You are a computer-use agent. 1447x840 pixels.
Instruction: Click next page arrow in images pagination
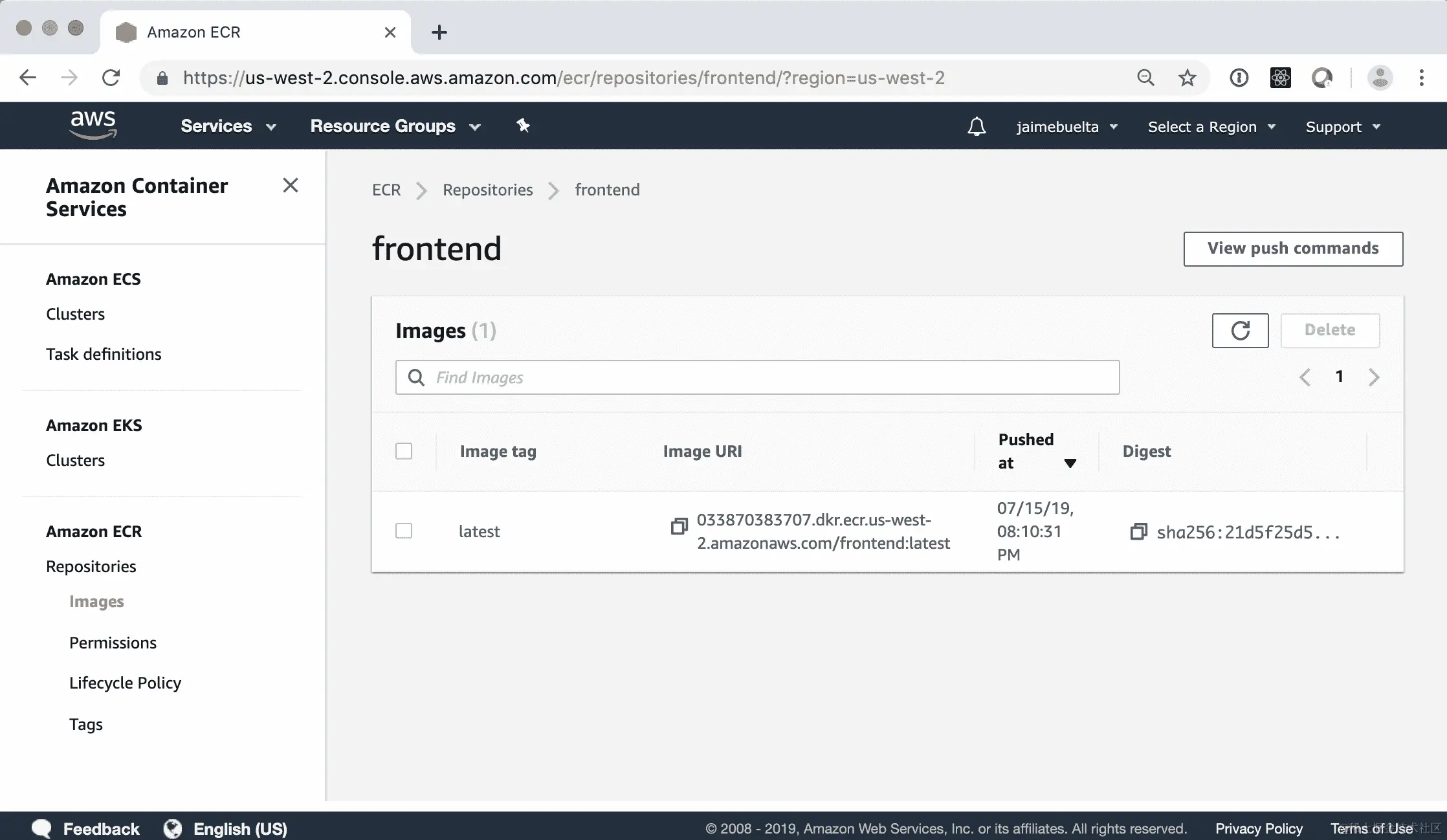point(1374,377)
